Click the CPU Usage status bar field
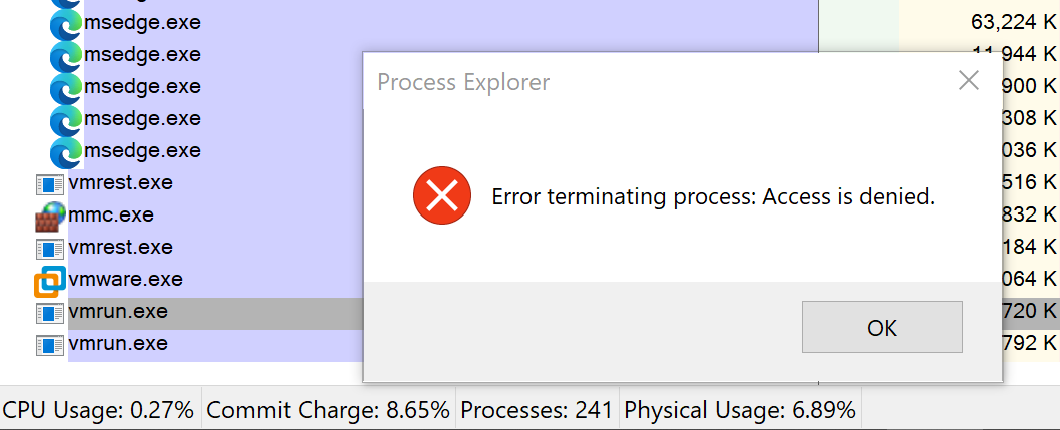Image resolution: width=1060 pixels, height=430 pixels. pyautogui.click(x=98, y=410)
